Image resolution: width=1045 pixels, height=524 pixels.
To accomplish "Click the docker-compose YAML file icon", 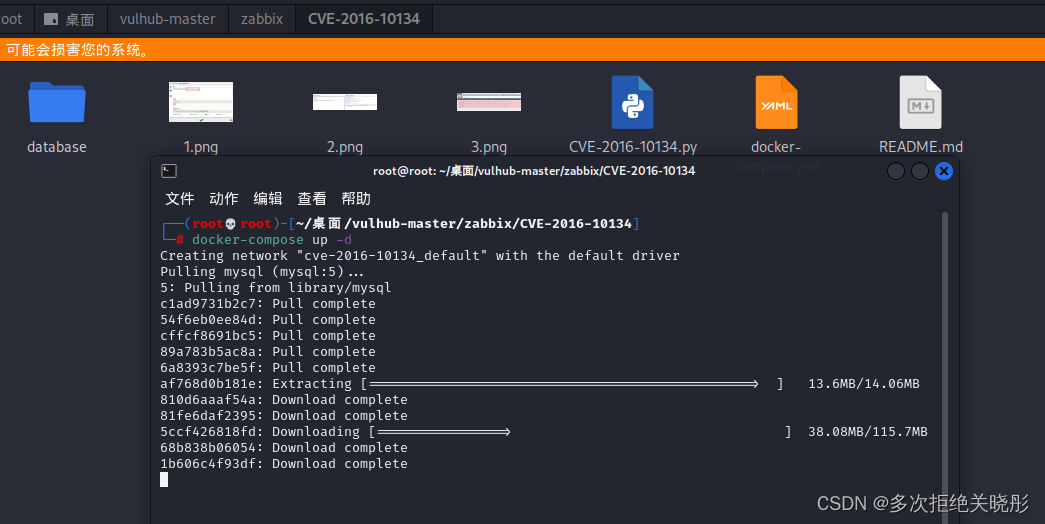I will pos(776,102).
